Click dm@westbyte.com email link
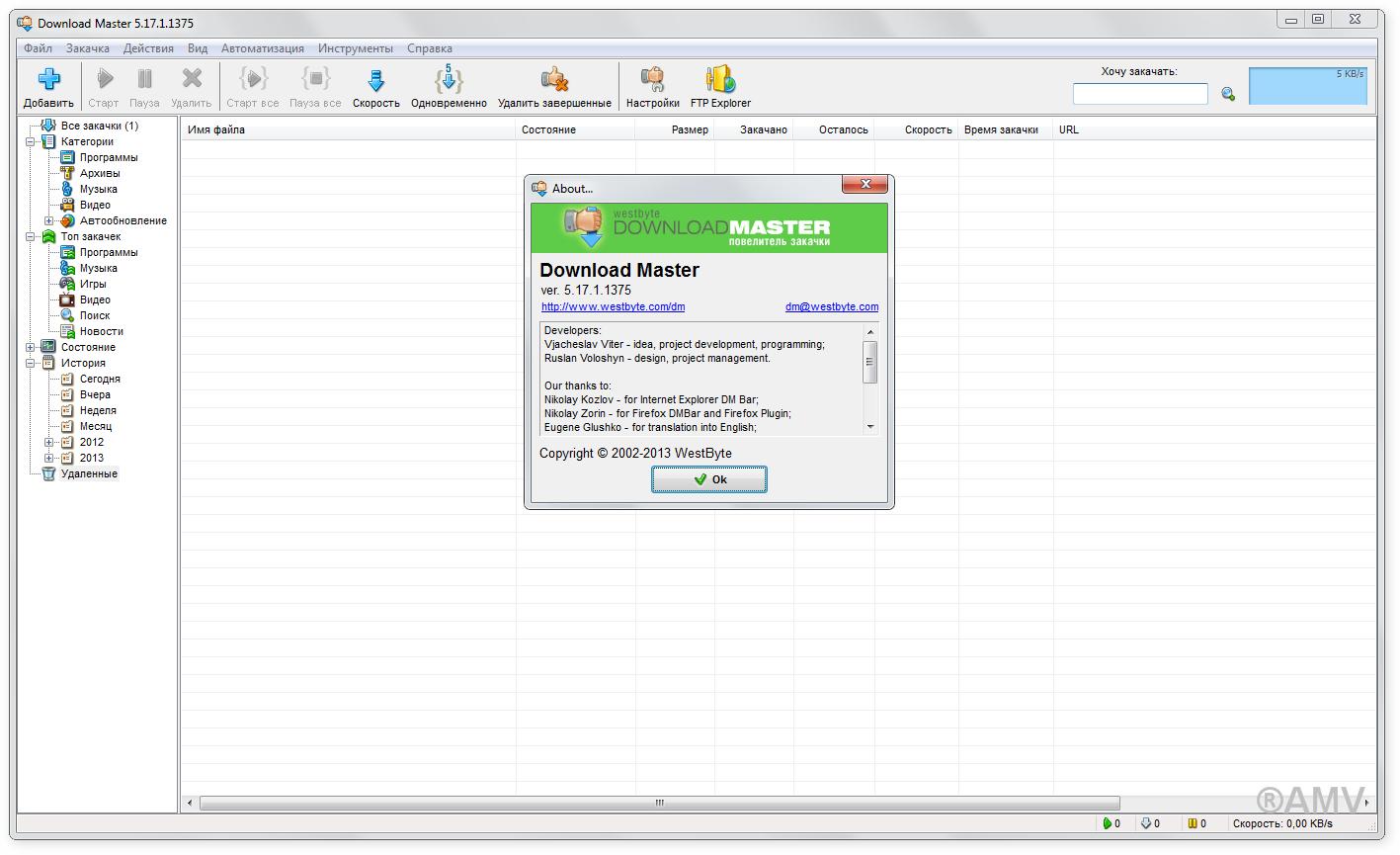The height and width of the screenshot is (855, 1400). coord(832,306)
